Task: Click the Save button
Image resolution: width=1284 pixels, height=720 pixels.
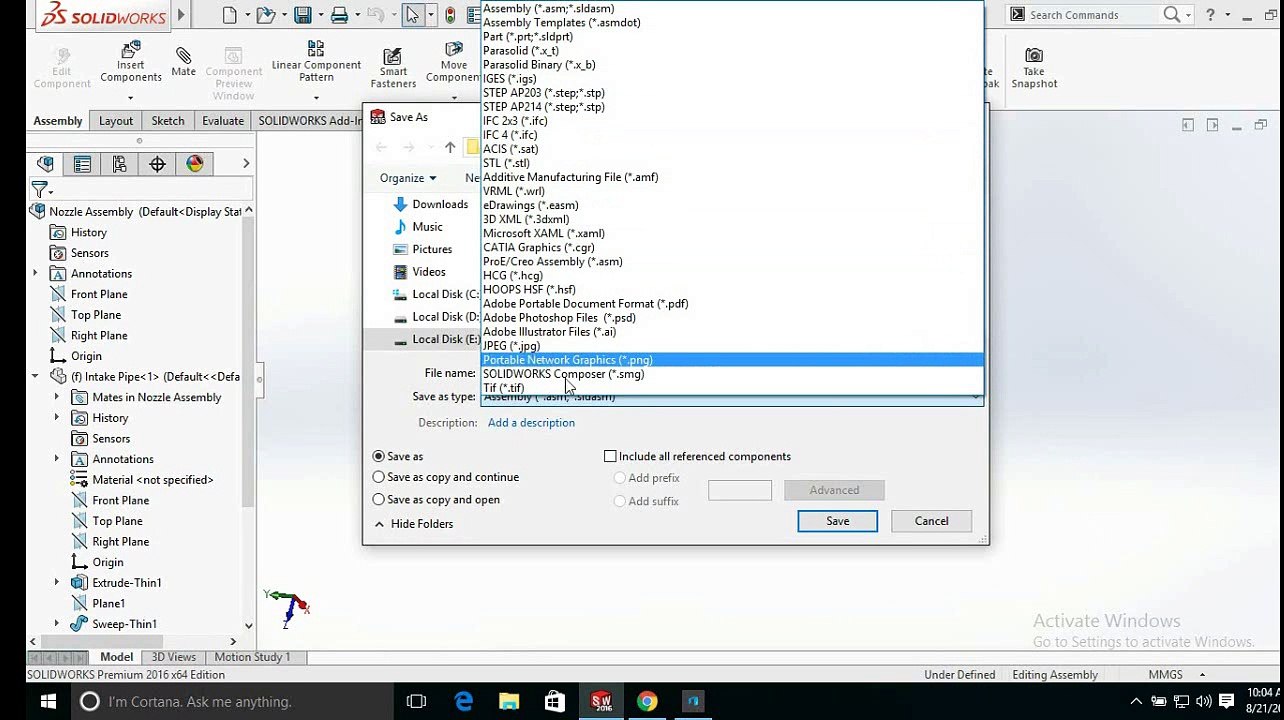Action: tap(837, 521)
